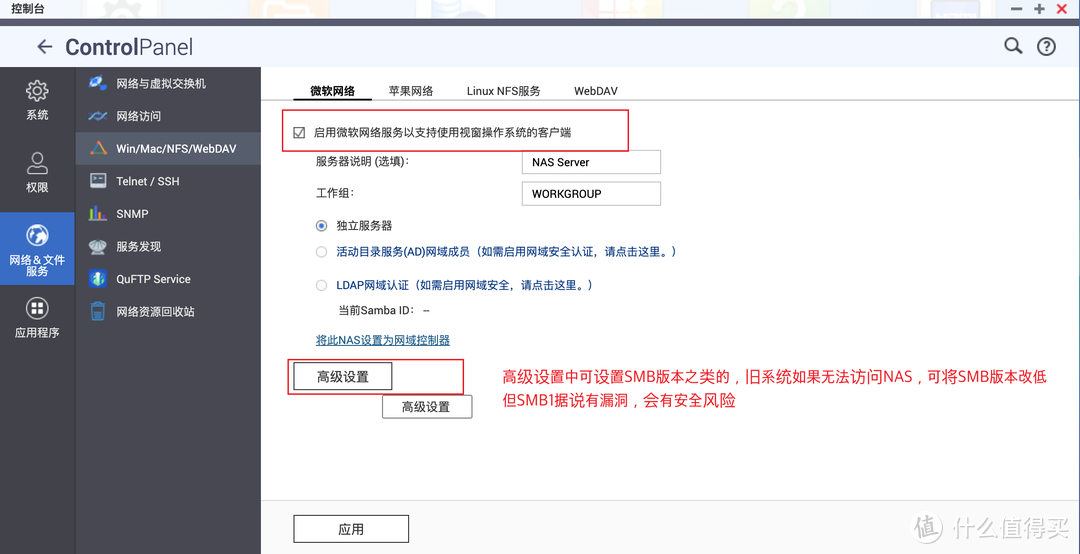Select 活动目录服务(AD)网域成员 radio button

pyautogui.click(x=321, y=252)
